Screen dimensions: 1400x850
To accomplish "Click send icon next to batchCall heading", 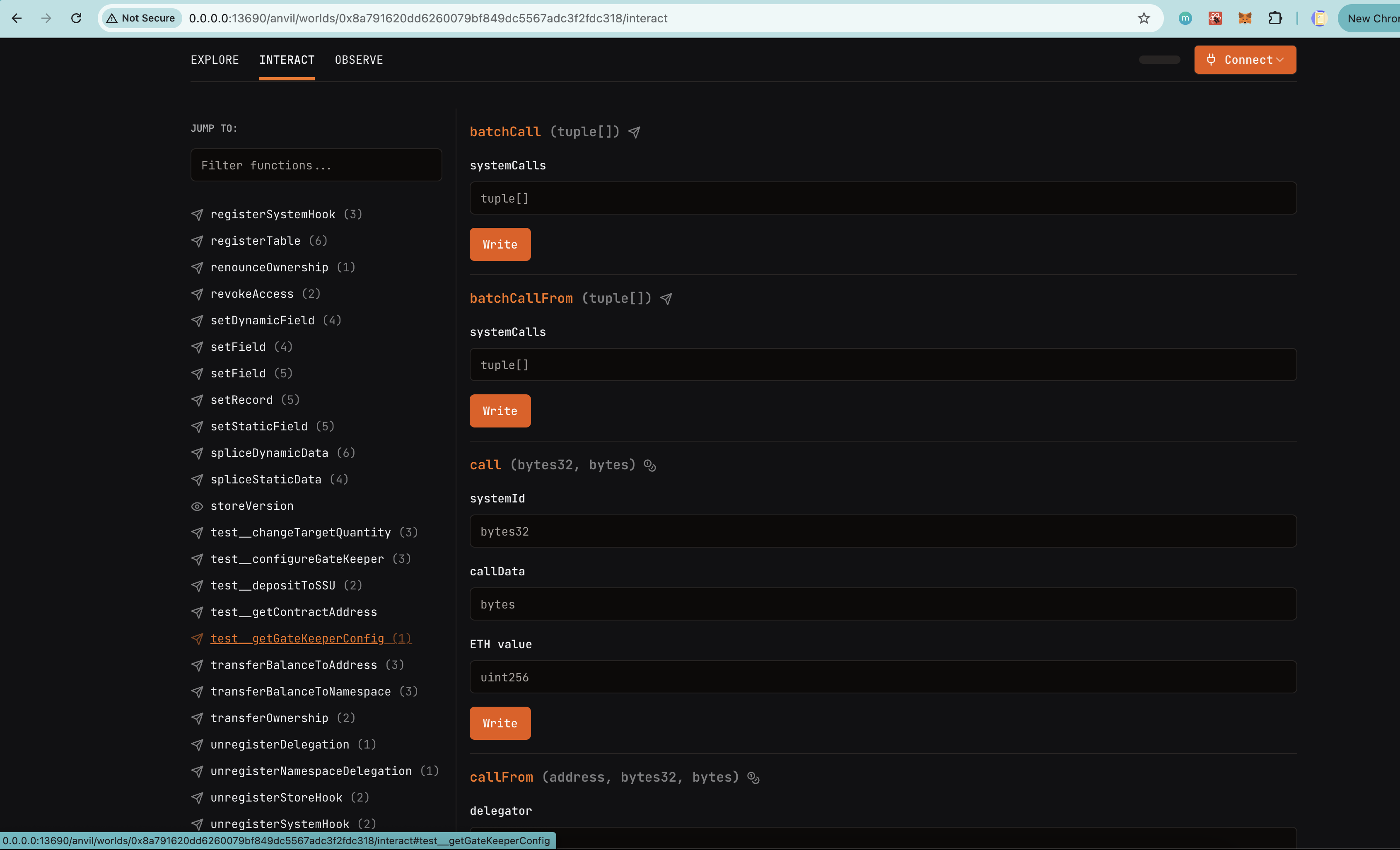I will 634,133.
